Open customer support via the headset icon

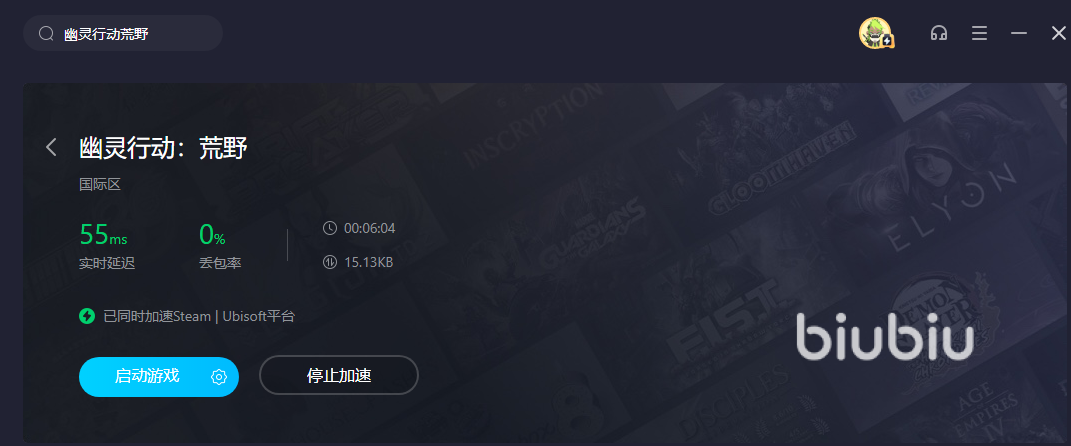(x=938, y=33)
